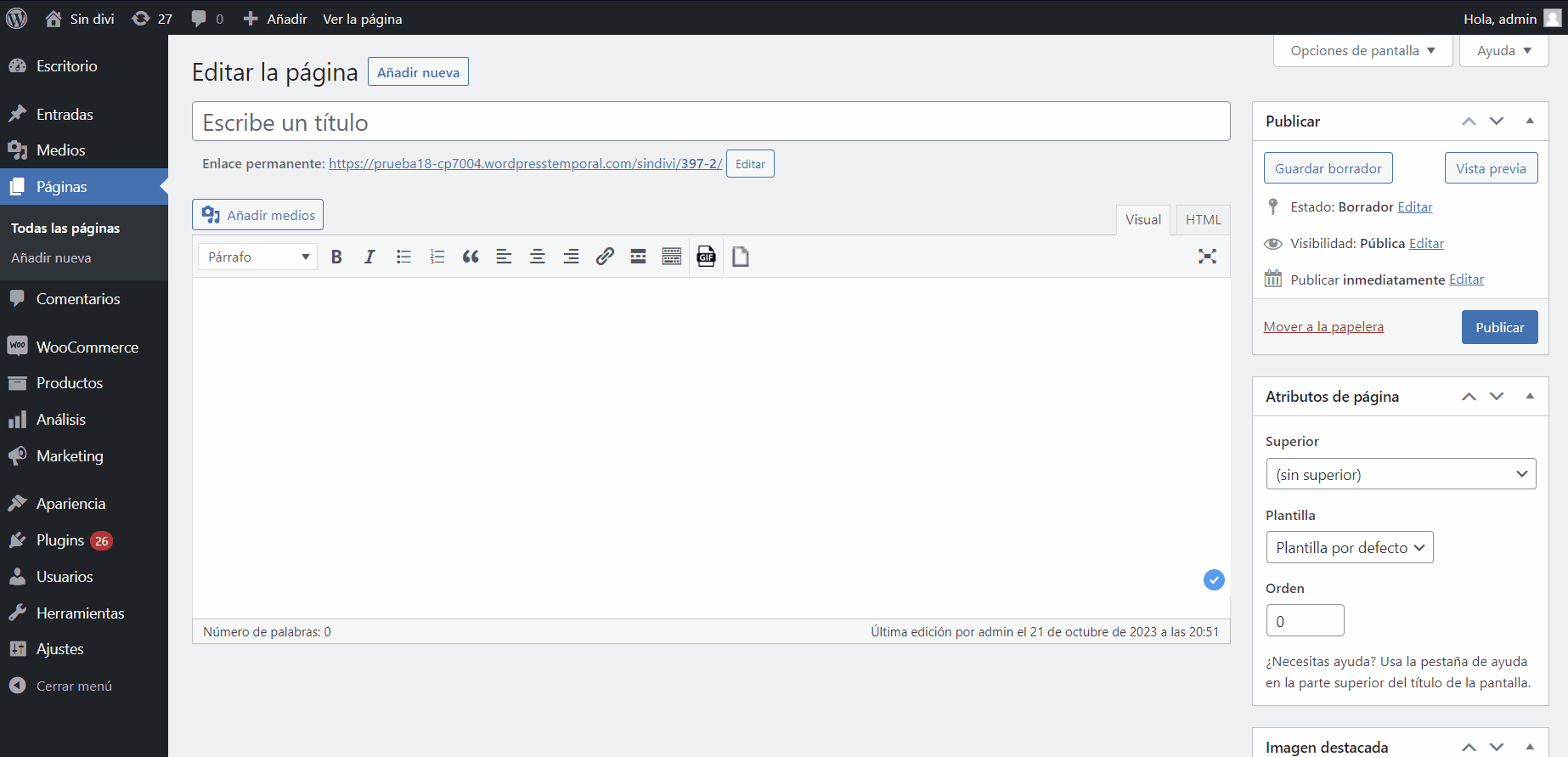
Task: Apply italic formatting
Action: tap(369, 257)
